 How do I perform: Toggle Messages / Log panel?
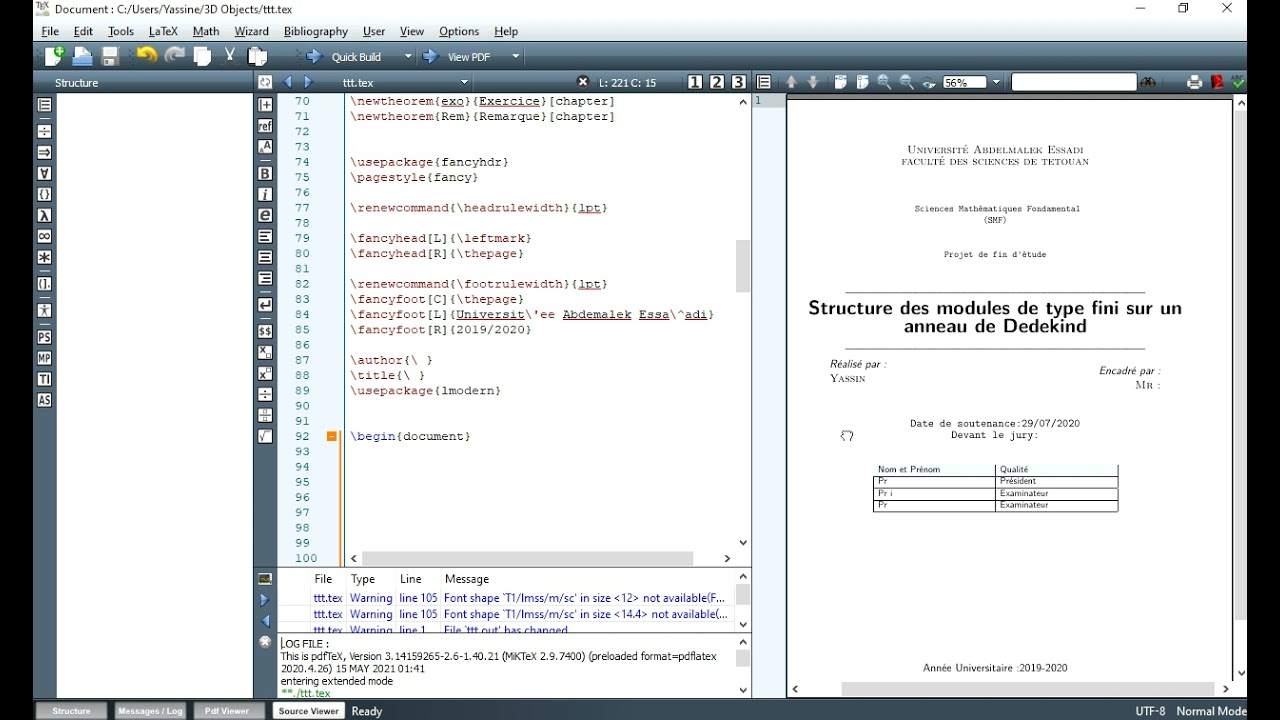[150, 711]
